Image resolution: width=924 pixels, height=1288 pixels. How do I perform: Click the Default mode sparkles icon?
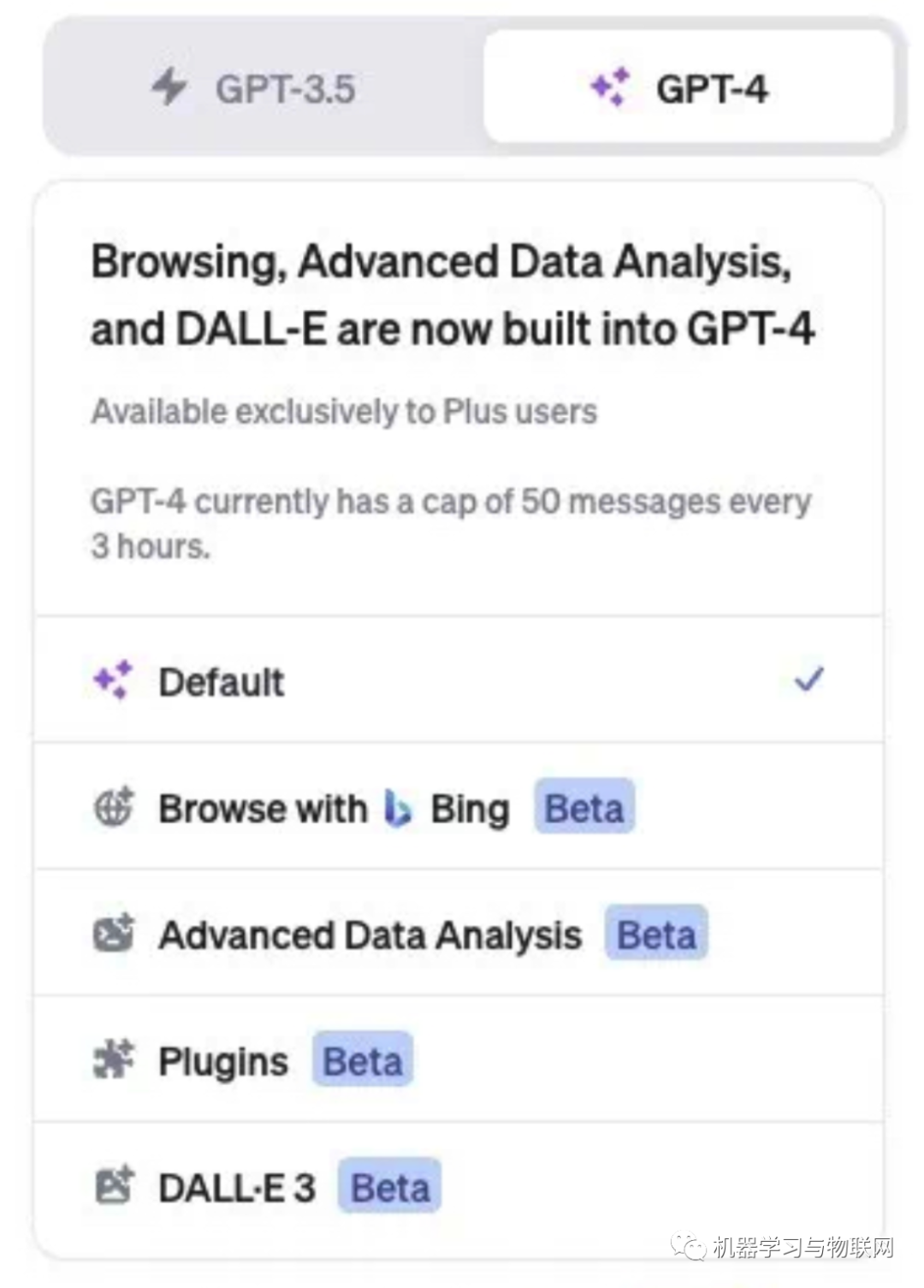coord(113,680)
